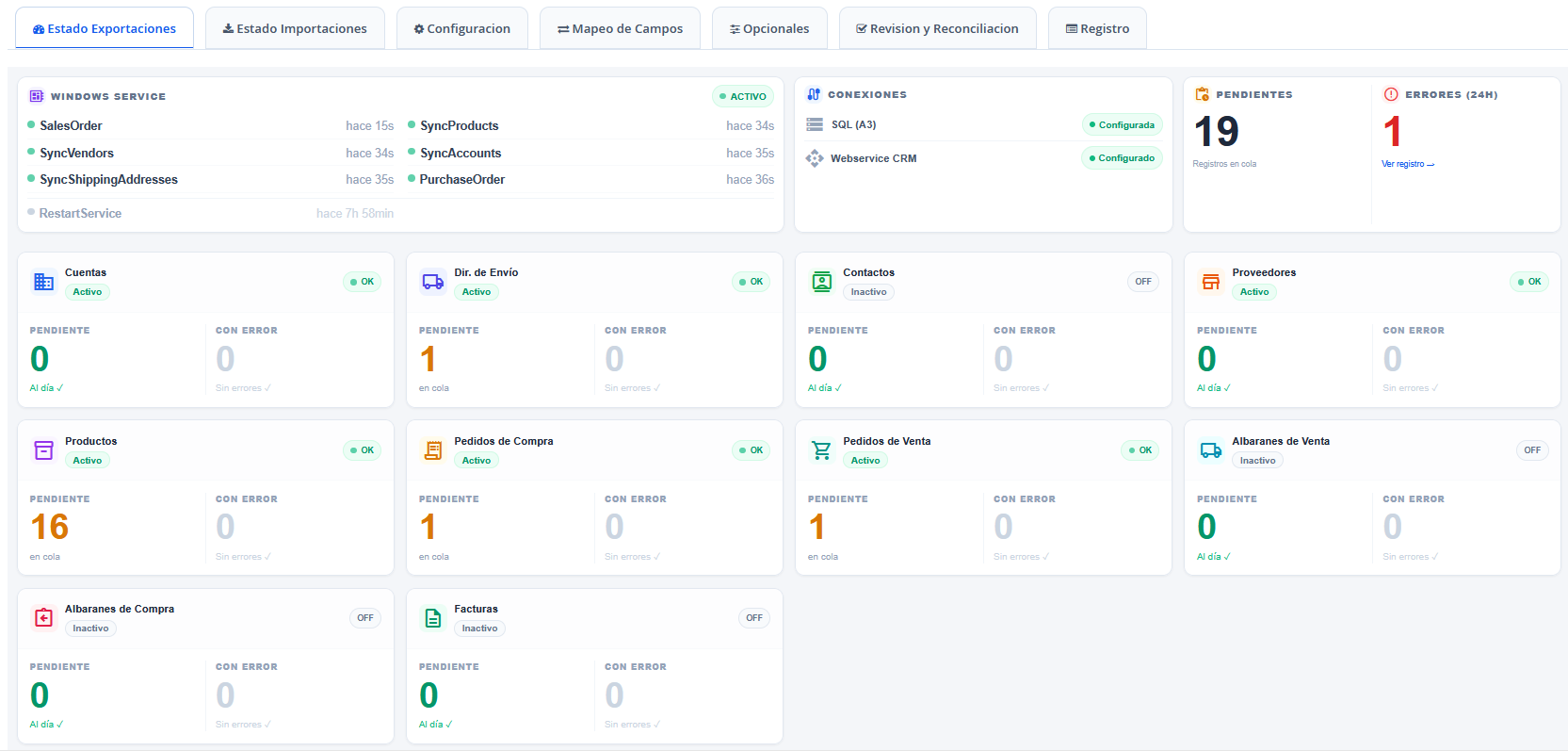This screenshot has height=751, width=1568.
Task: Click pending count 1 in Pedidos de Compra
Action: tap(428, 527)
